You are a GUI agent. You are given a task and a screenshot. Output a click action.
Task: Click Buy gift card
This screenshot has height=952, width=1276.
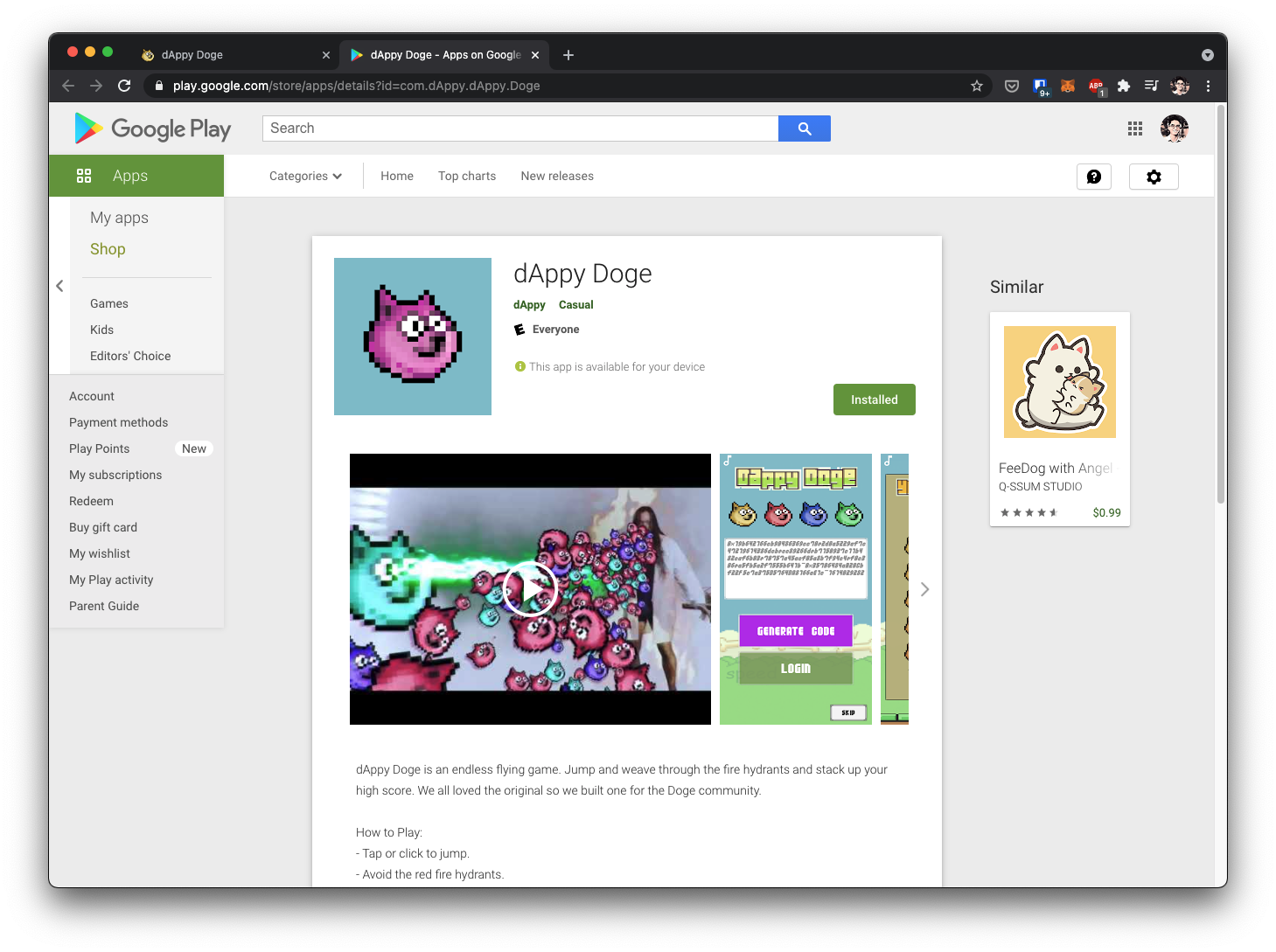tap(103, 527)
